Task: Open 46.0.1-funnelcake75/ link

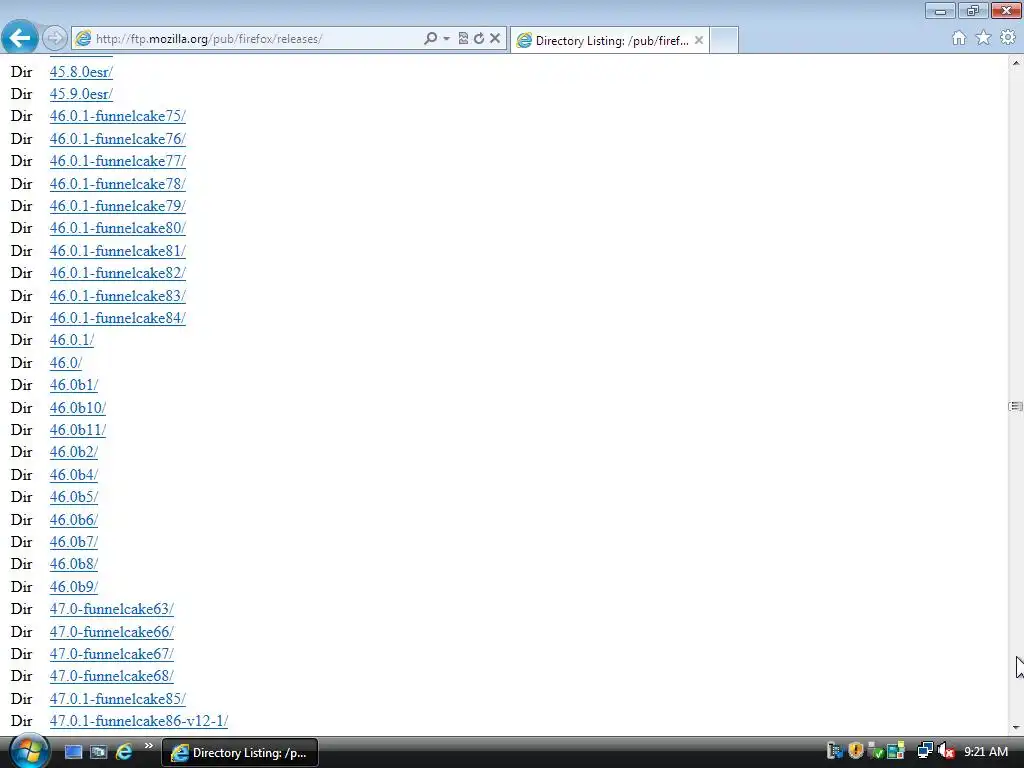Action: (118, 116)
